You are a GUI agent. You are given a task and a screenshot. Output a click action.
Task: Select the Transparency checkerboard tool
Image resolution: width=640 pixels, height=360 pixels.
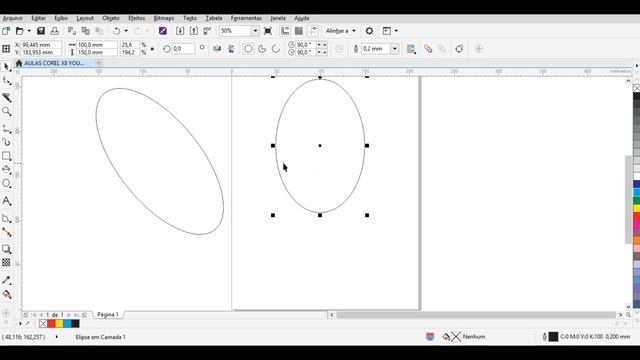coord(7,262)
